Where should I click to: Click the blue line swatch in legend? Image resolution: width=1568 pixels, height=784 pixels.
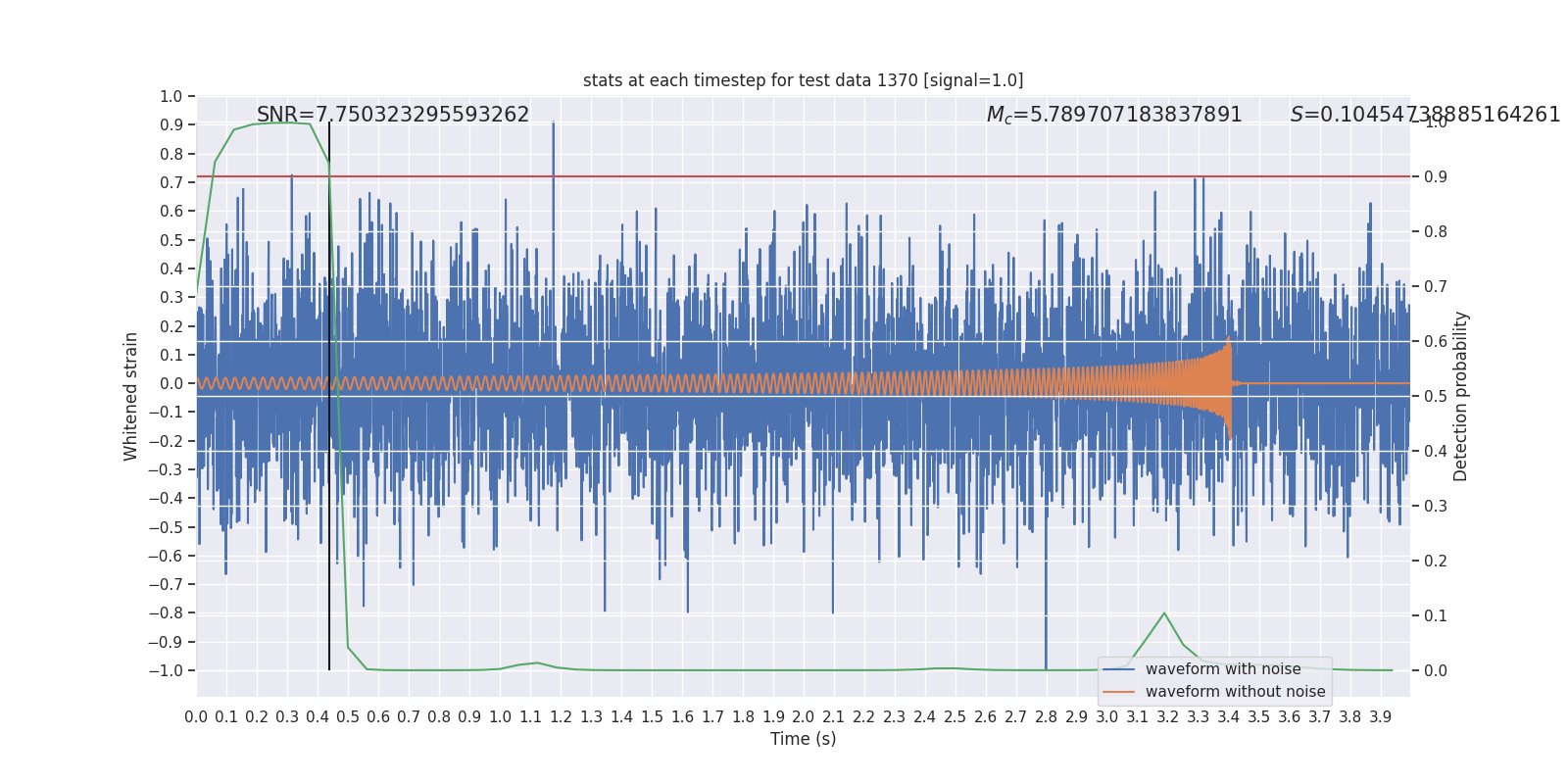1118,669
